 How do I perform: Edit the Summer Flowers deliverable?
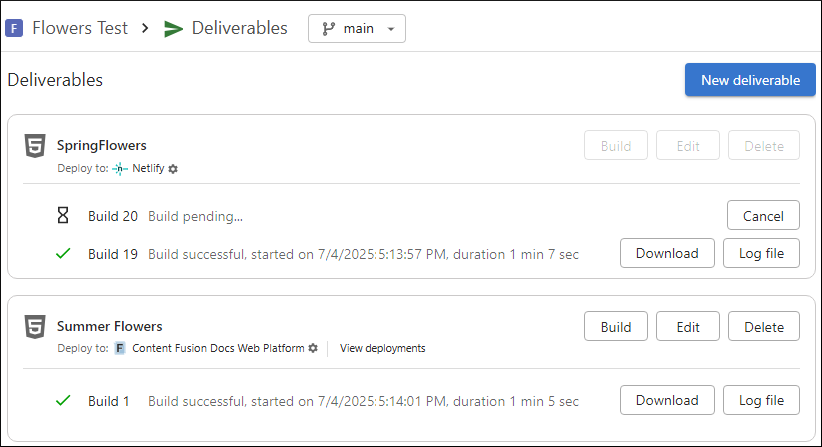(x=688, y=326)
